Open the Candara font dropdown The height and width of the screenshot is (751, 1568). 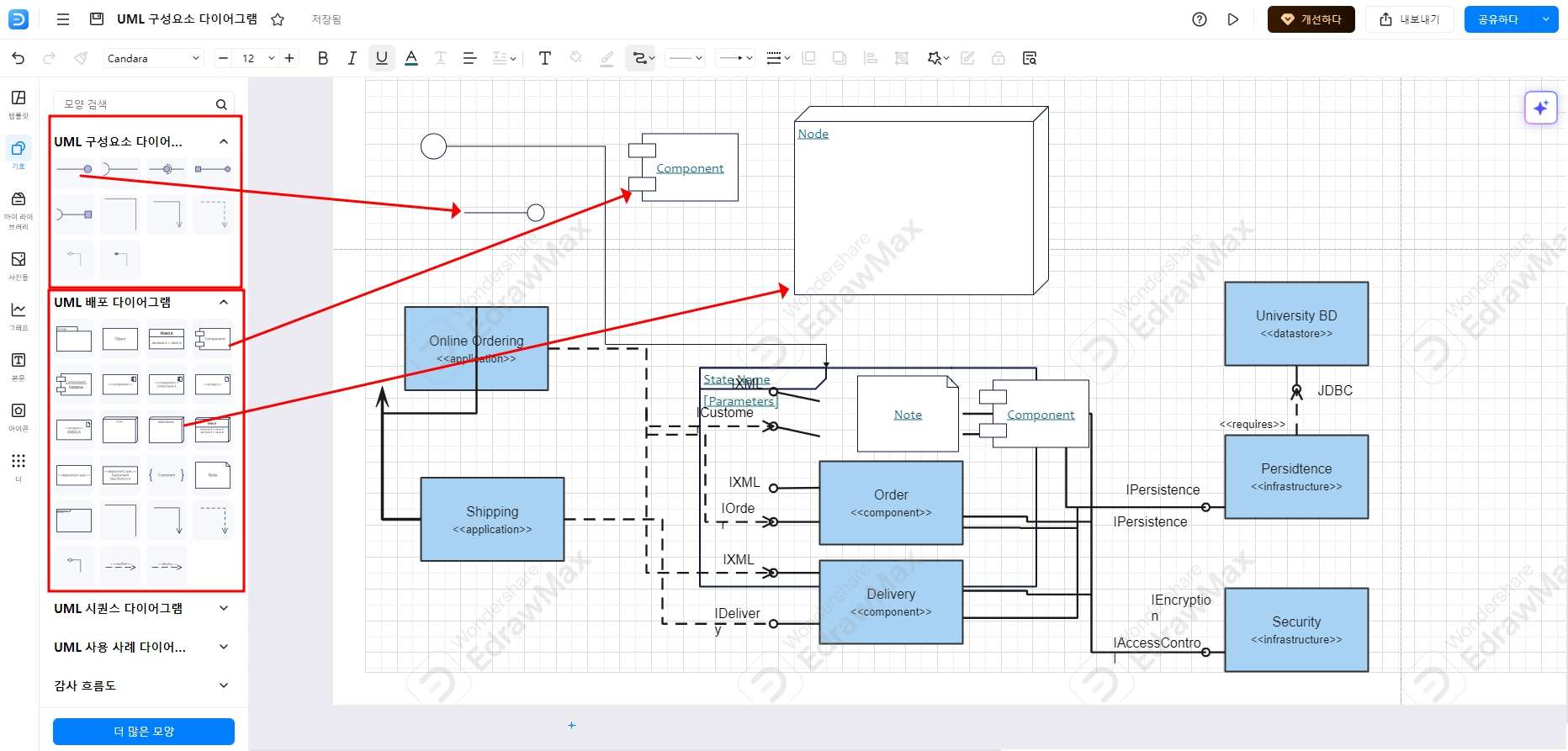click(153, 58)
